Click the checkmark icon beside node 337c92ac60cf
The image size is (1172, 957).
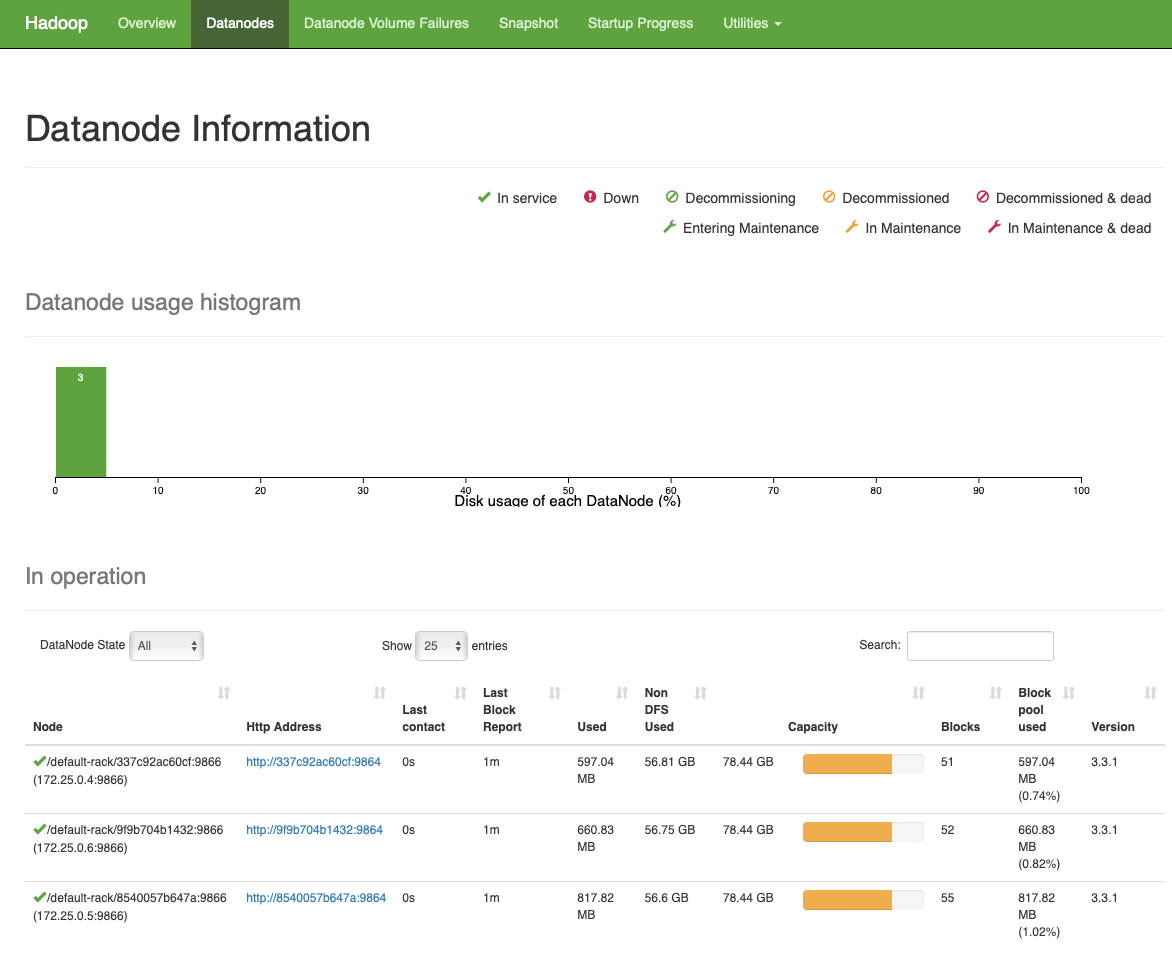tap(38, 761)
